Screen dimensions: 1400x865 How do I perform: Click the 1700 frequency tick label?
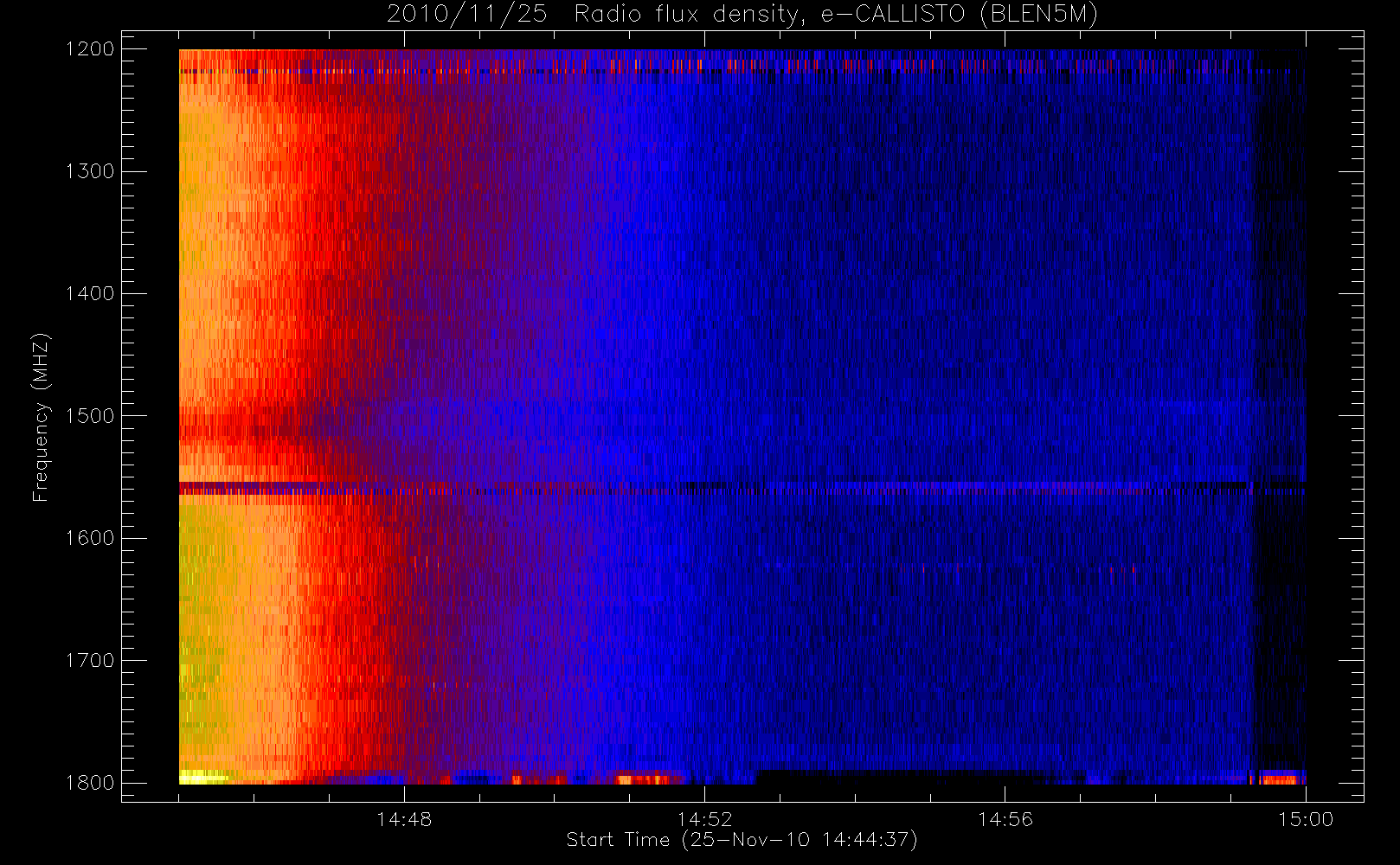(90, 660)
